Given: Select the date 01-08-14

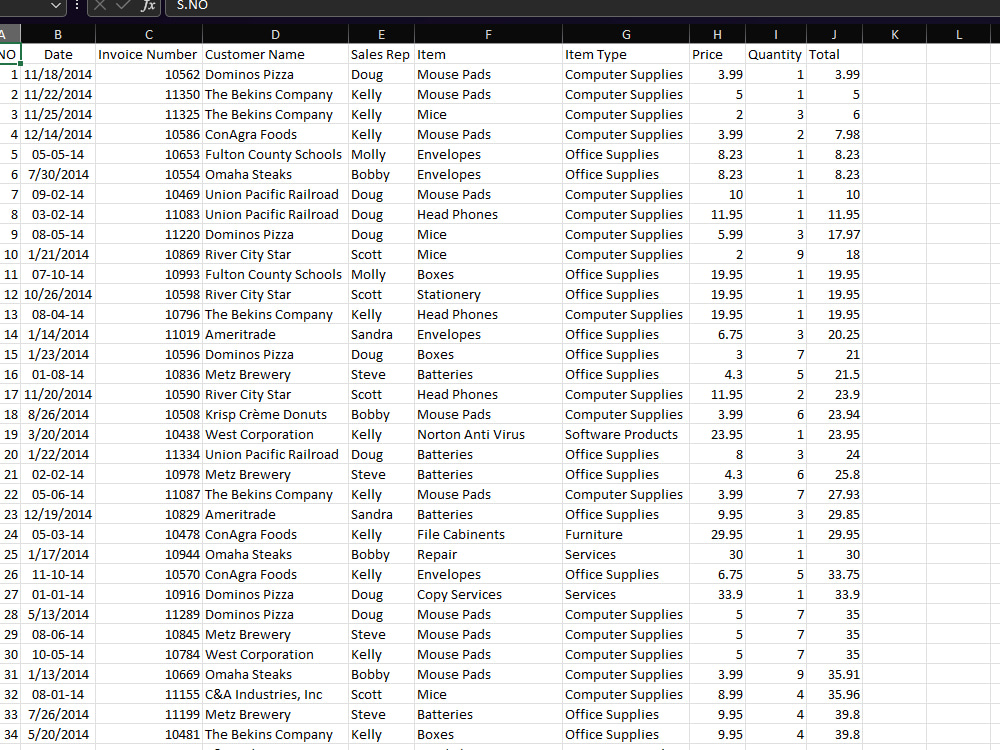Looking at the screenshot, I should click(x=58, y=374).
